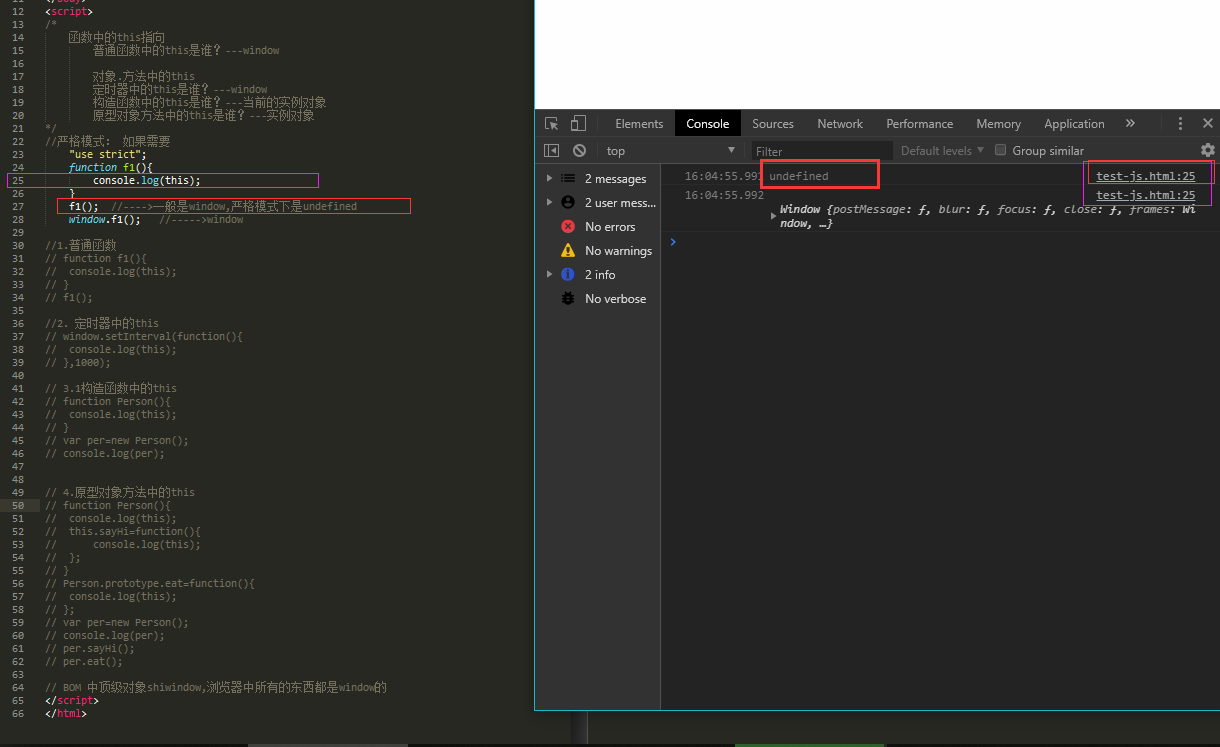This screenshot has width=1220, height=747.
Task: Switch to the Sources tab
Action: (773, 123)
